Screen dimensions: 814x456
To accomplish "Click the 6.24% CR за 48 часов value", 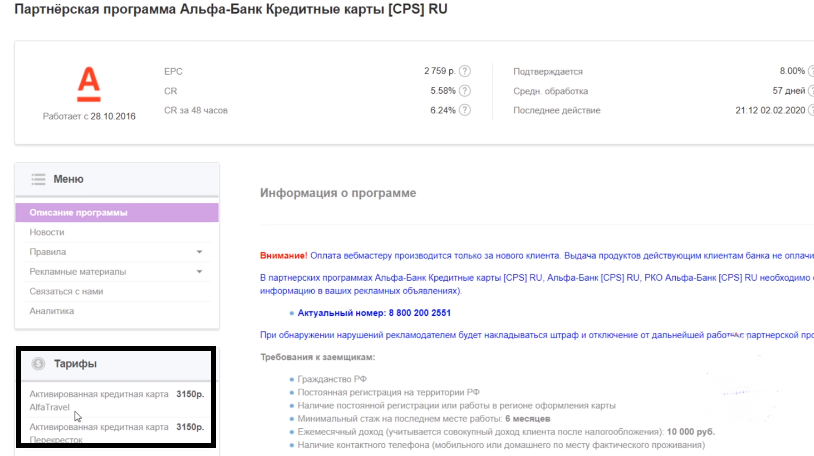I will click(443, 110).
